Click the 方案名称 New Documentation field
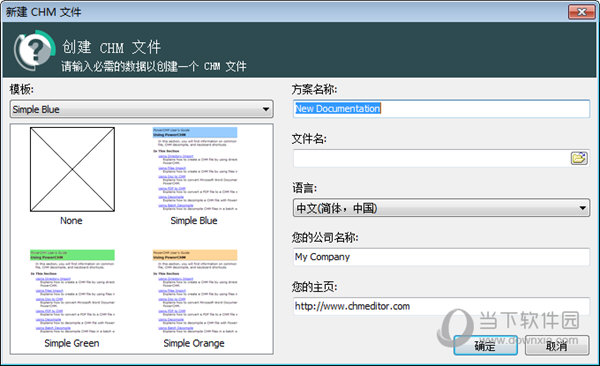 click(x=441, y=109)
